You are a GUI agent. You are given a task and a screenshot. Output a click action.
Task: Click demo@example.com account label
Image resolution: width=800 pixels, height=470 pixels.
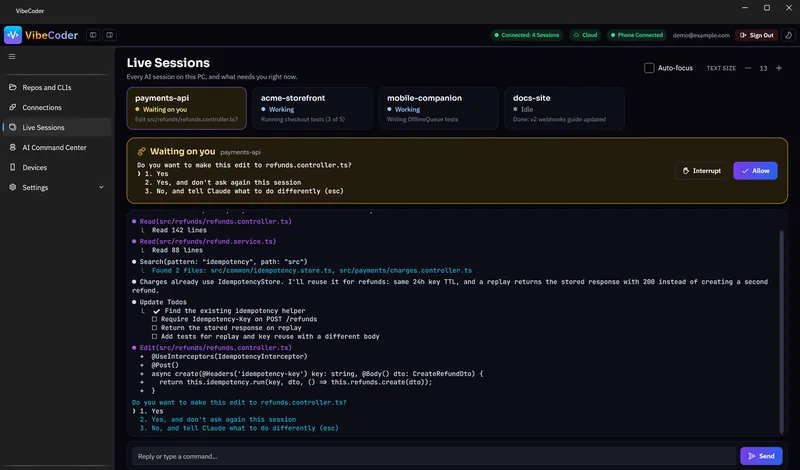click(x=701, y=35)
